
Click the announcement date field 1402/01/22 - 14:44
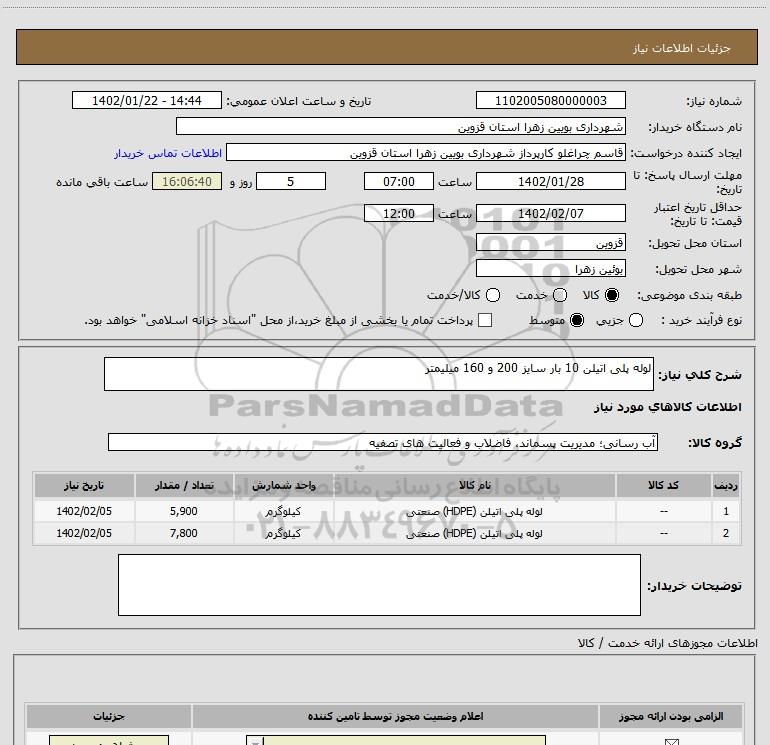click(x=147, y=100)
